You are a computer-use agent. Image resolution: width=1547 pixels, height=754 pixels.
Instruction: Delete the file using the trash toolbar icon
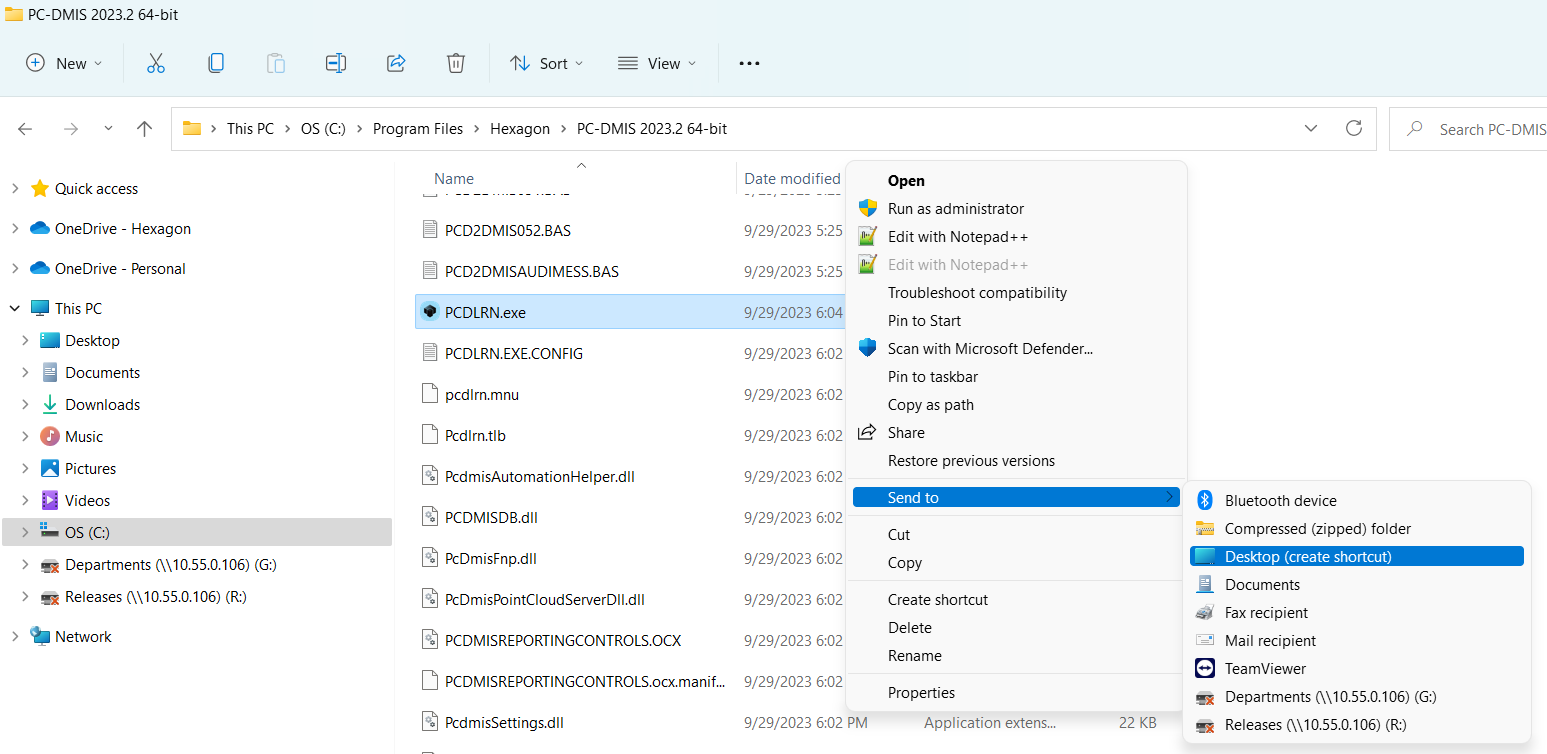[x=456, y=63]
